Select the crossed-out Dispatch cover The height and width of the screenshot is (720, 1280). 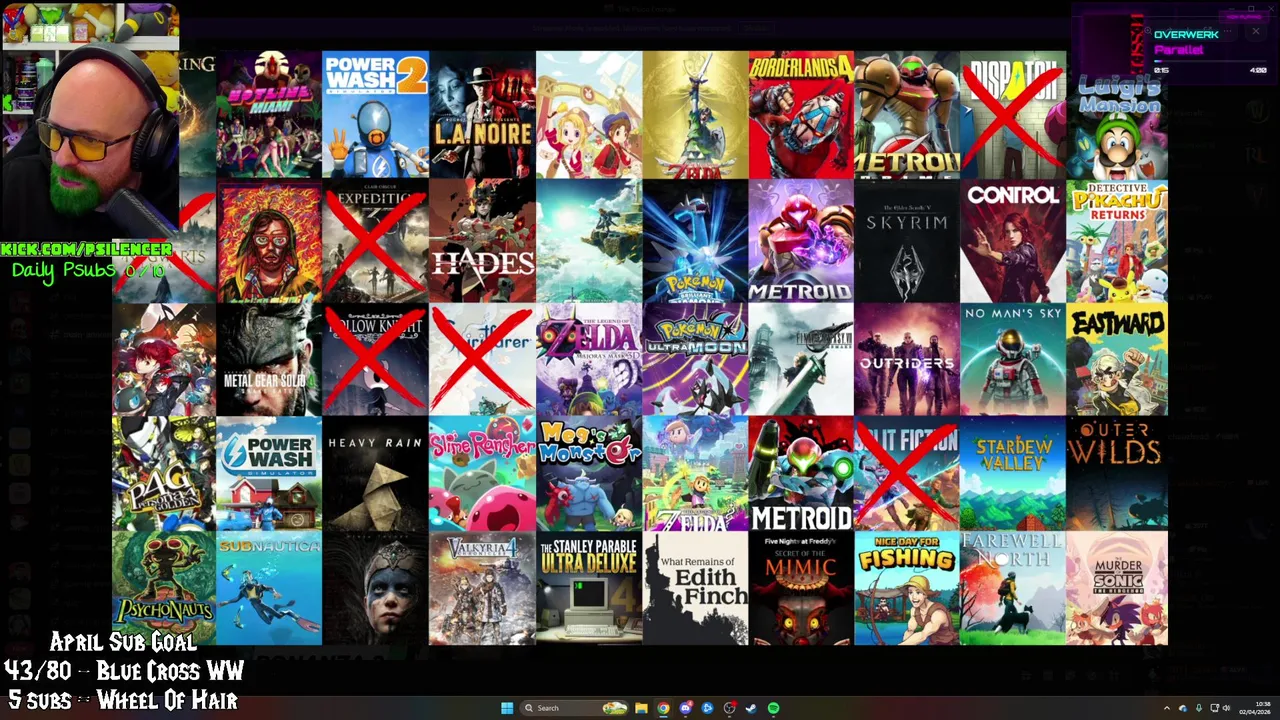[1013, 115]
